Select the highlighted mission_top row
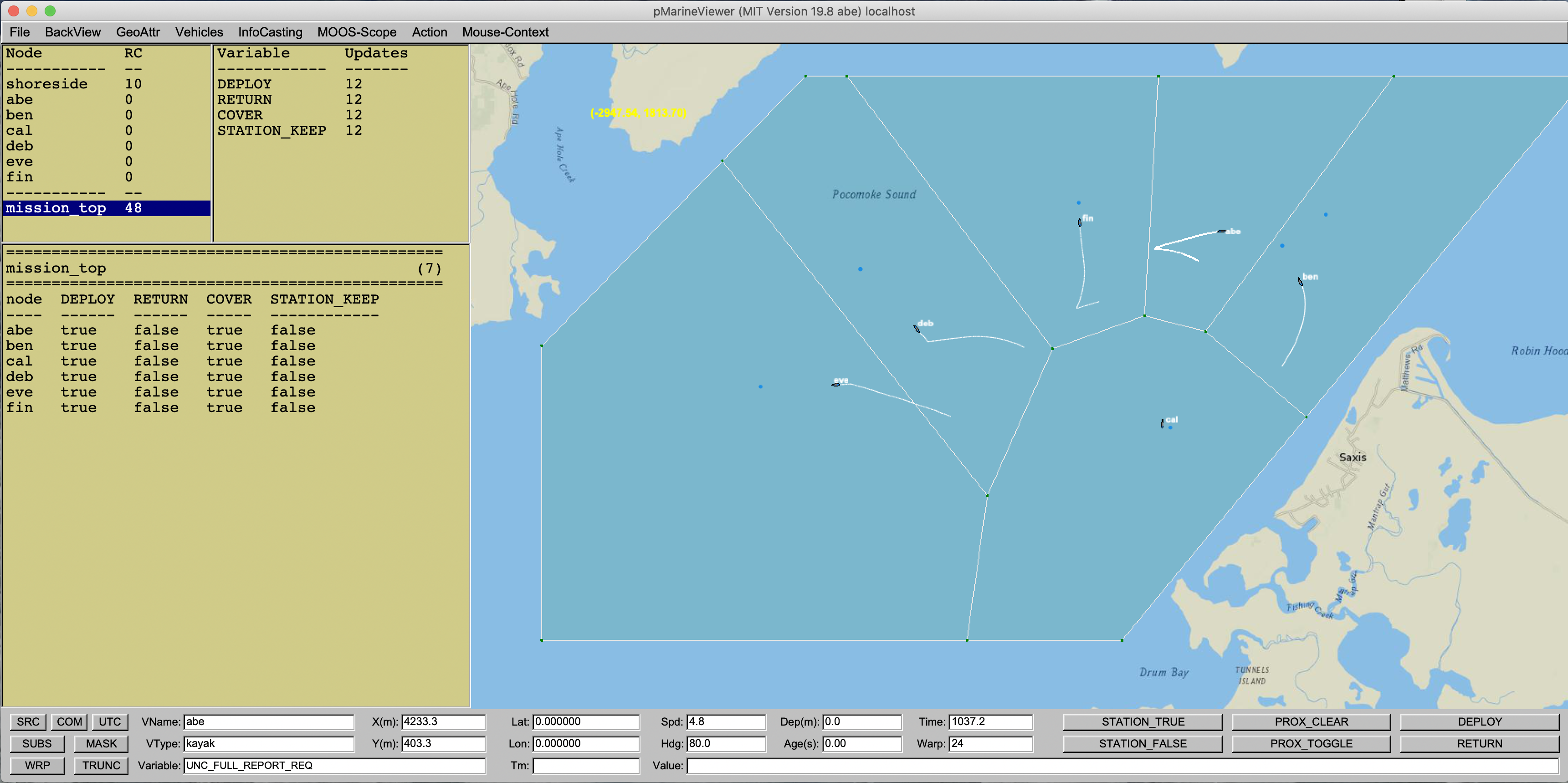This screenshot has width=1568, height=783. [x=107, y=208]
